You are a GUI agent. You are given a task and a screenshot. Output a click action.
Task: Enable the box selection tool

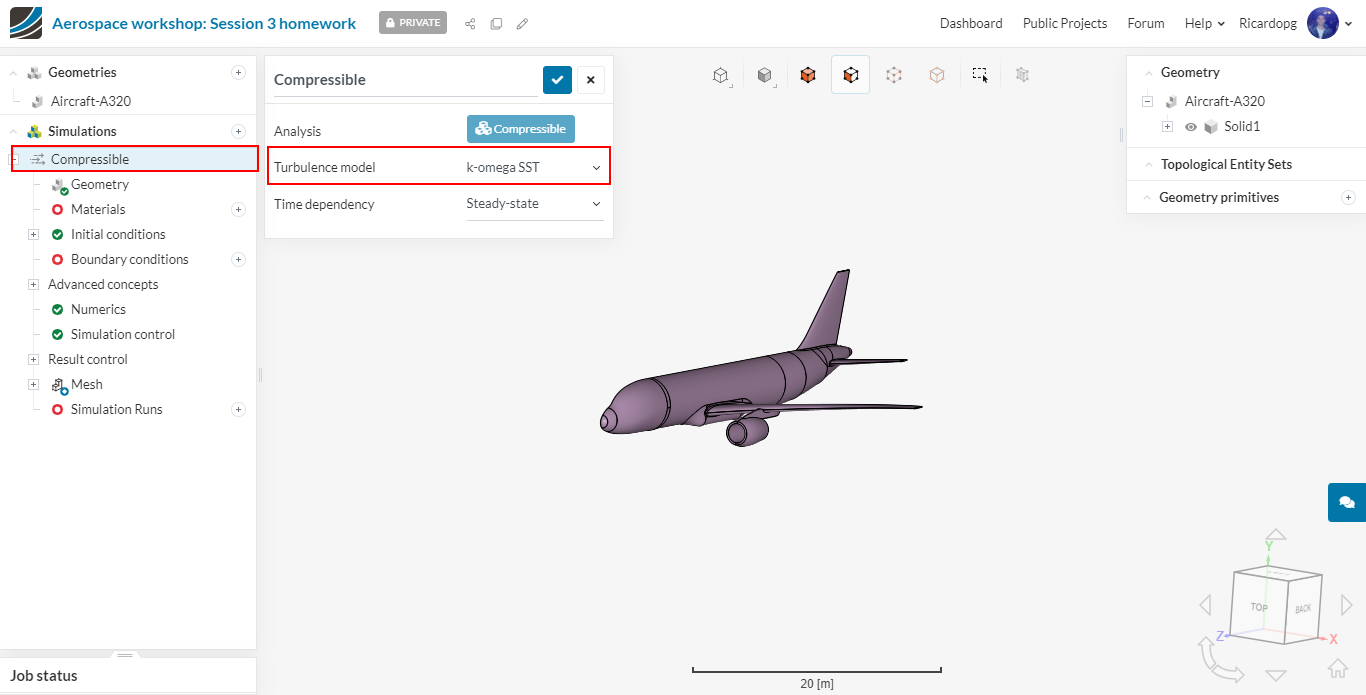pyautogui.click(x=980, y=75)
